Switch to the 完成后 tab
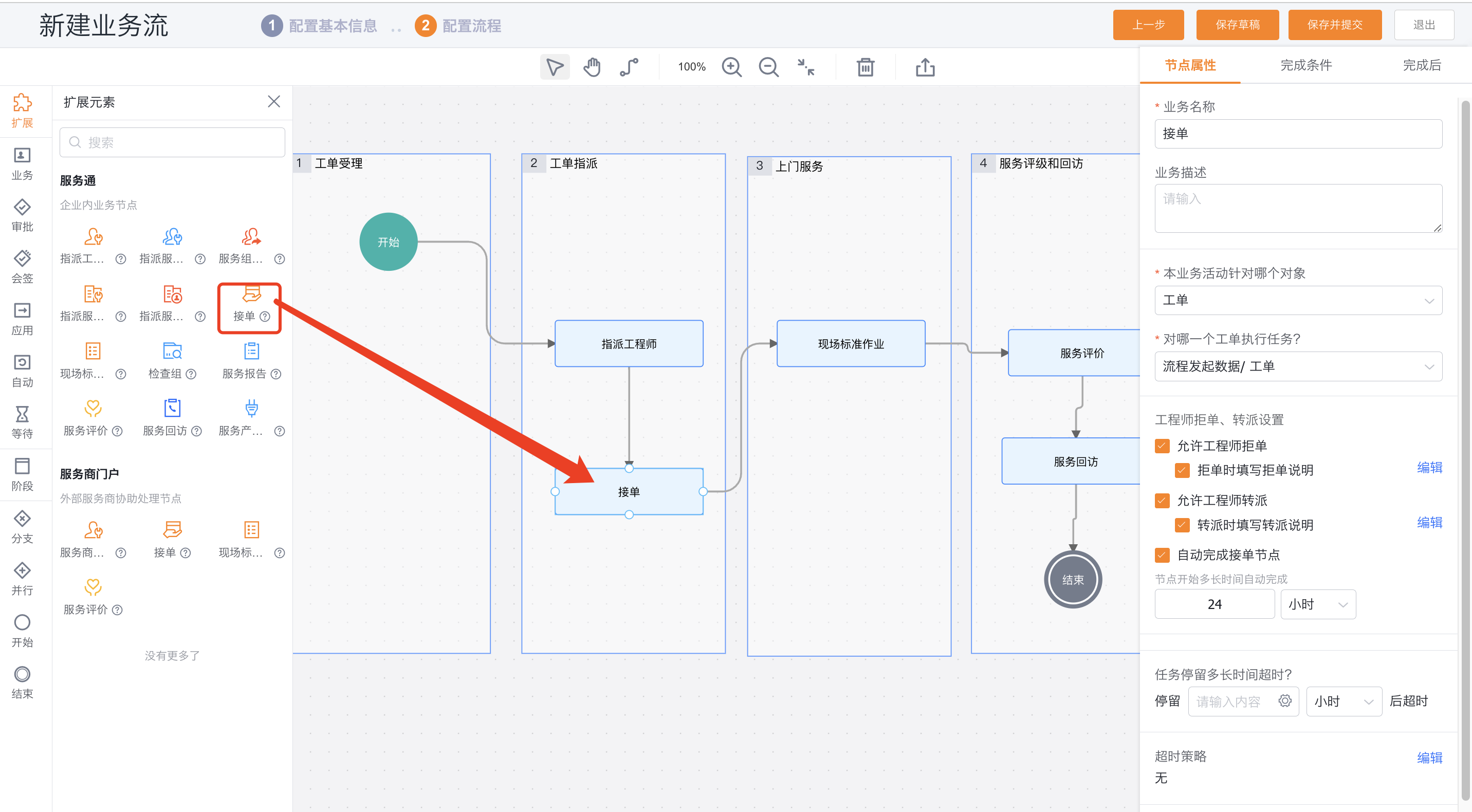This screenshot has width=1472, height=812. (x=1422, y=65)
